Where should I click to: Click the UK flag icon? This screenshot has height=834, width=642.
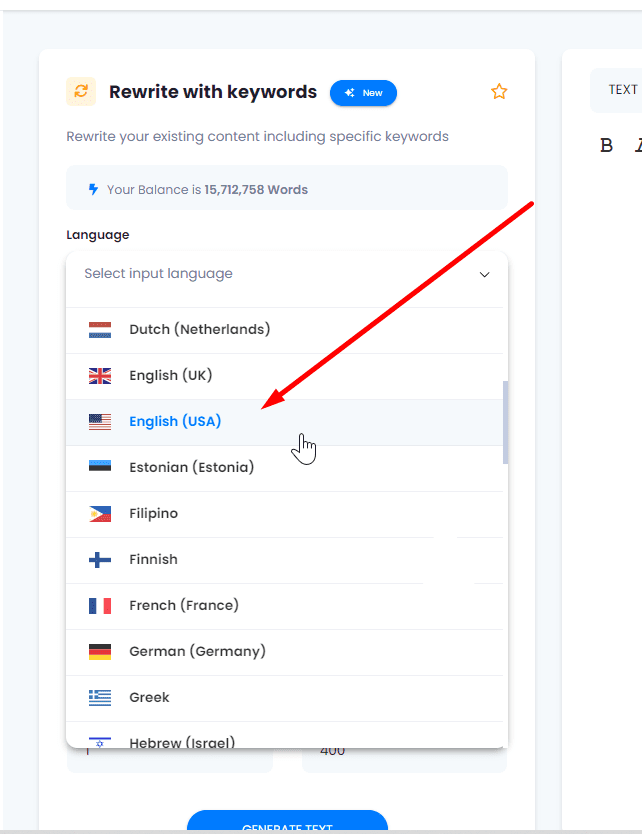100,376
